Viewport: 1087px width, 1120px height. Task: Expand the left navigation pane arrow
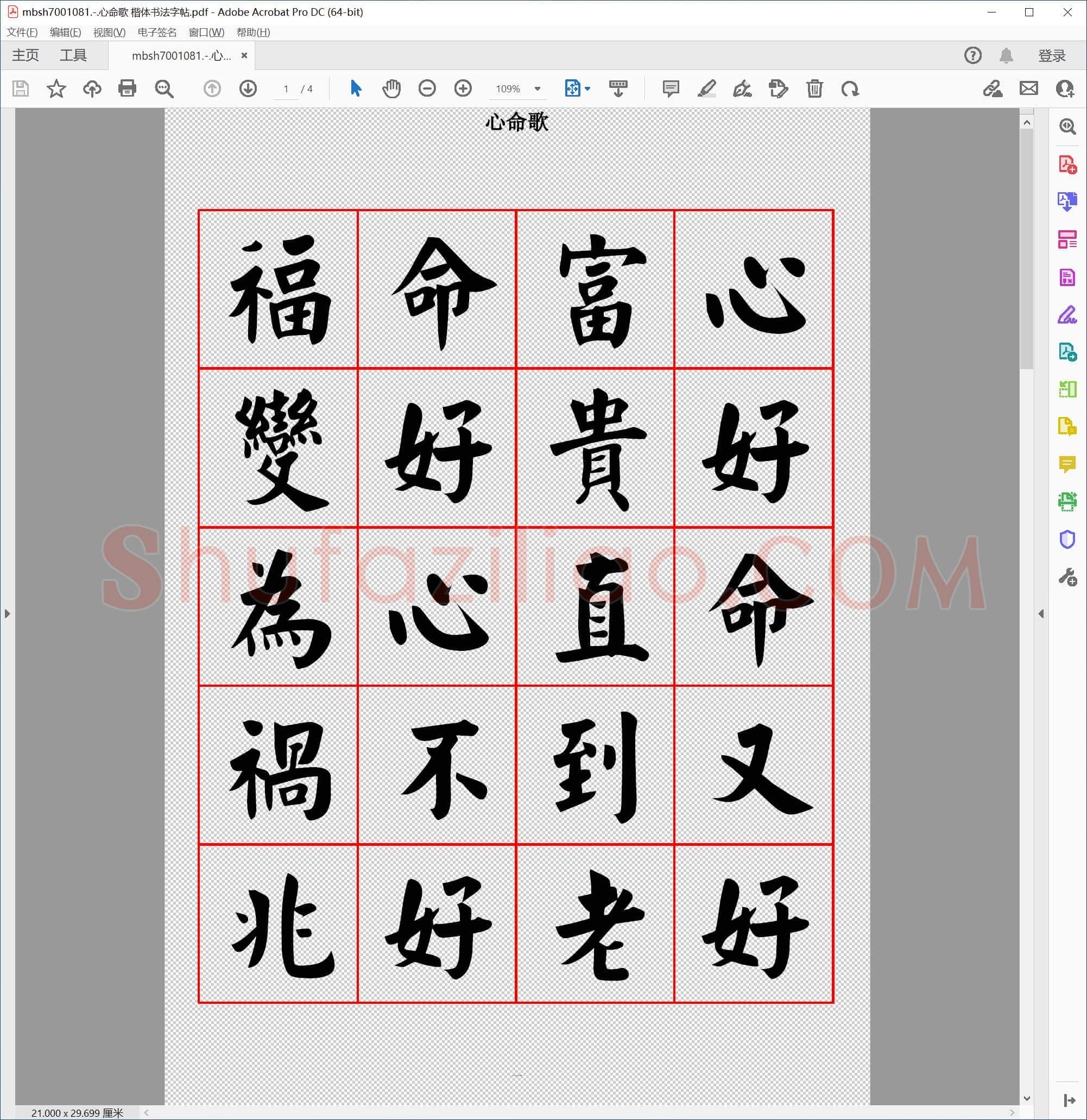tap(7, 613)
